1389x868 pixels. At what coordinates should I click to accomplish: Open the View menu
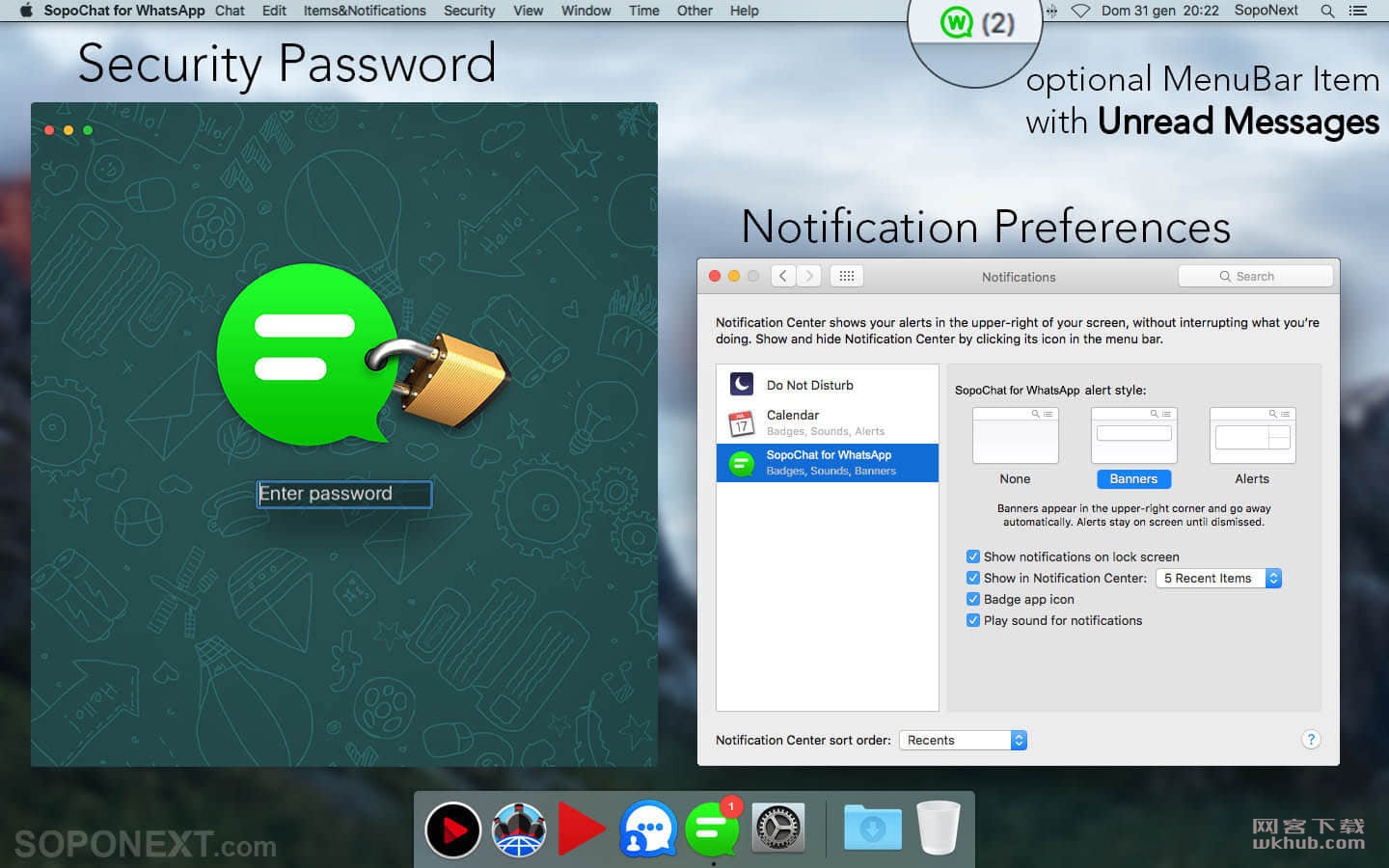[x=528, y=11]
